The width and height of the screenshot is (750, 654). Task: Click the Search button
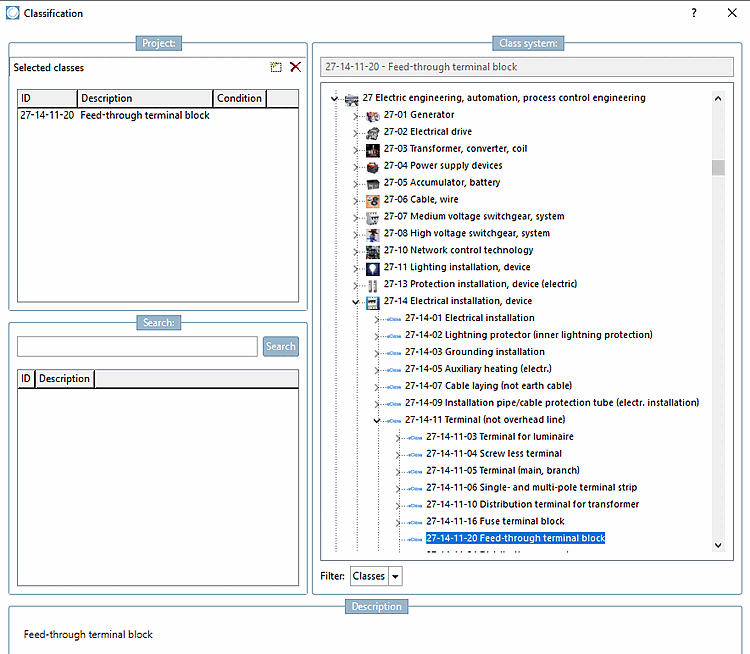[x=281, y=346]
